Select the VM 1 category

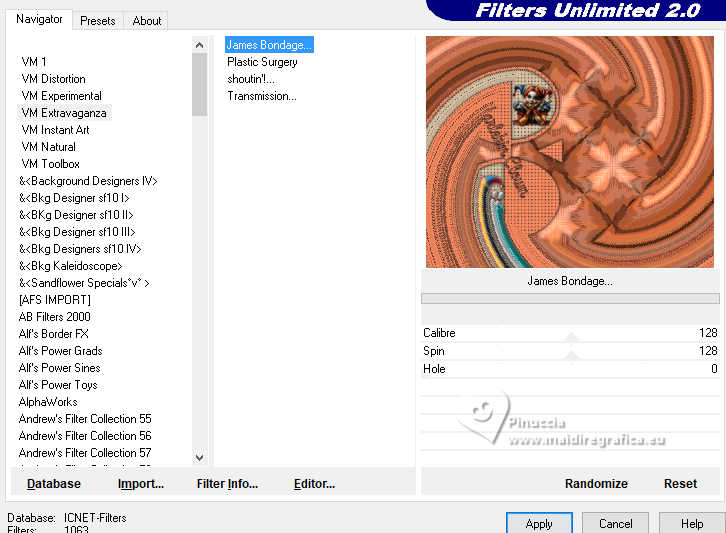point(34,62)
